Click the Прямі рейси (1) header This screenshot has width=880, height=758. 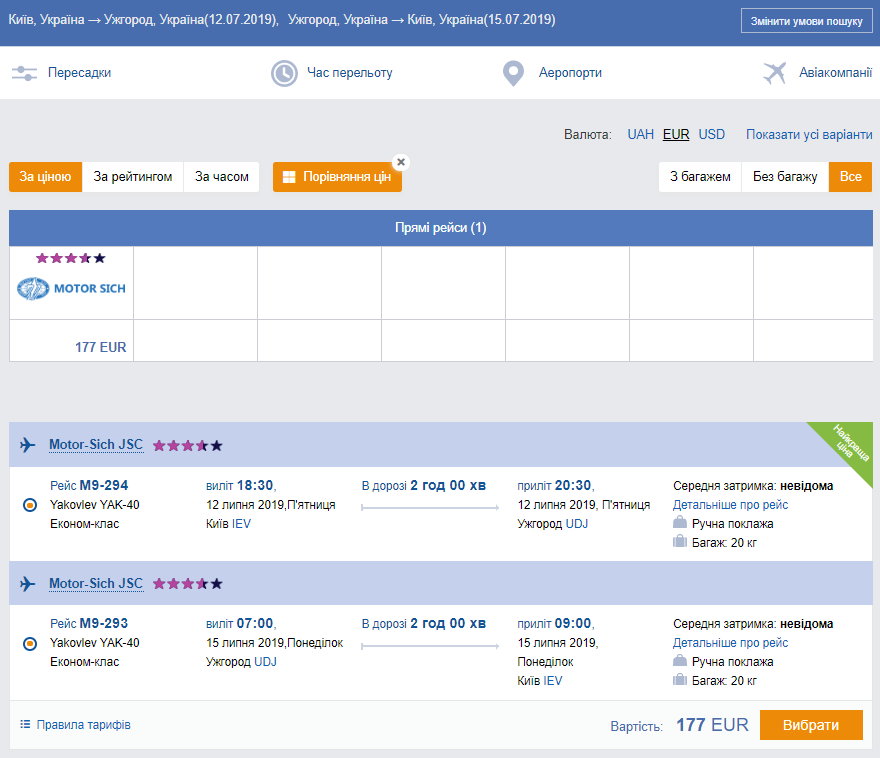click(441, 228)
